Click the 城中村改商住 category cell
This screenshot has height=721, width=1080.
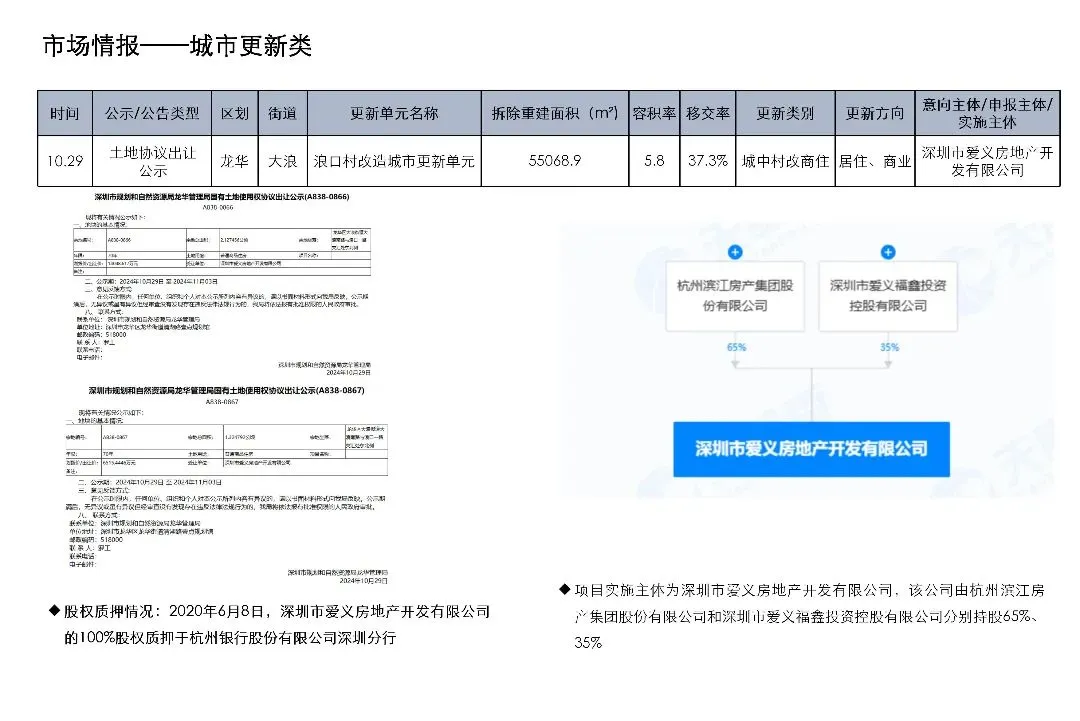click(x=785, y=161)
